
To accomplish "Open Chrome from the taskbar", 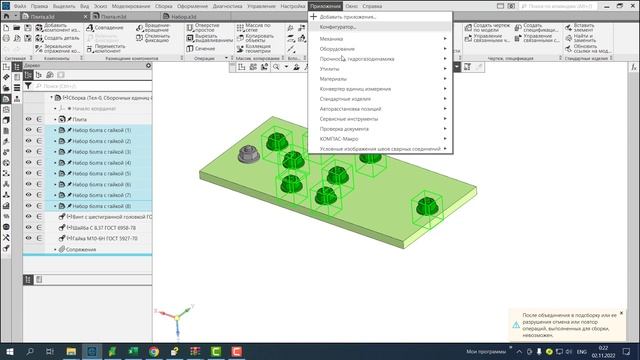I will 154,351.
